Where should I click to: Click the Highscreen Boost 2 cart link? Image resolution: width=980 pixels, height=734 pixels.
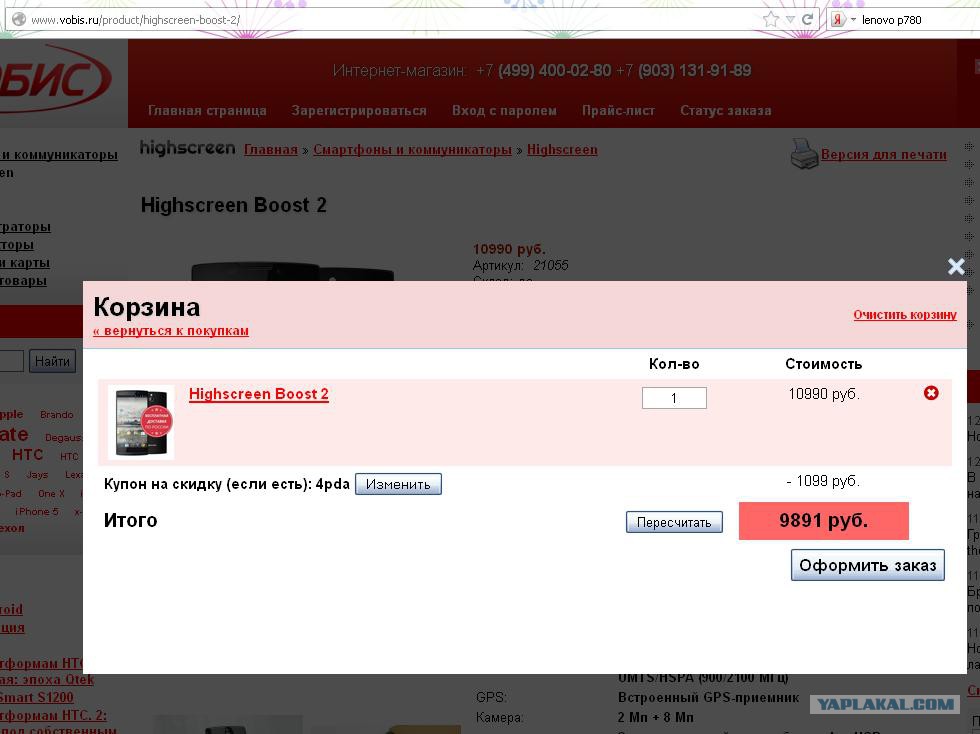tap(259, 394)
